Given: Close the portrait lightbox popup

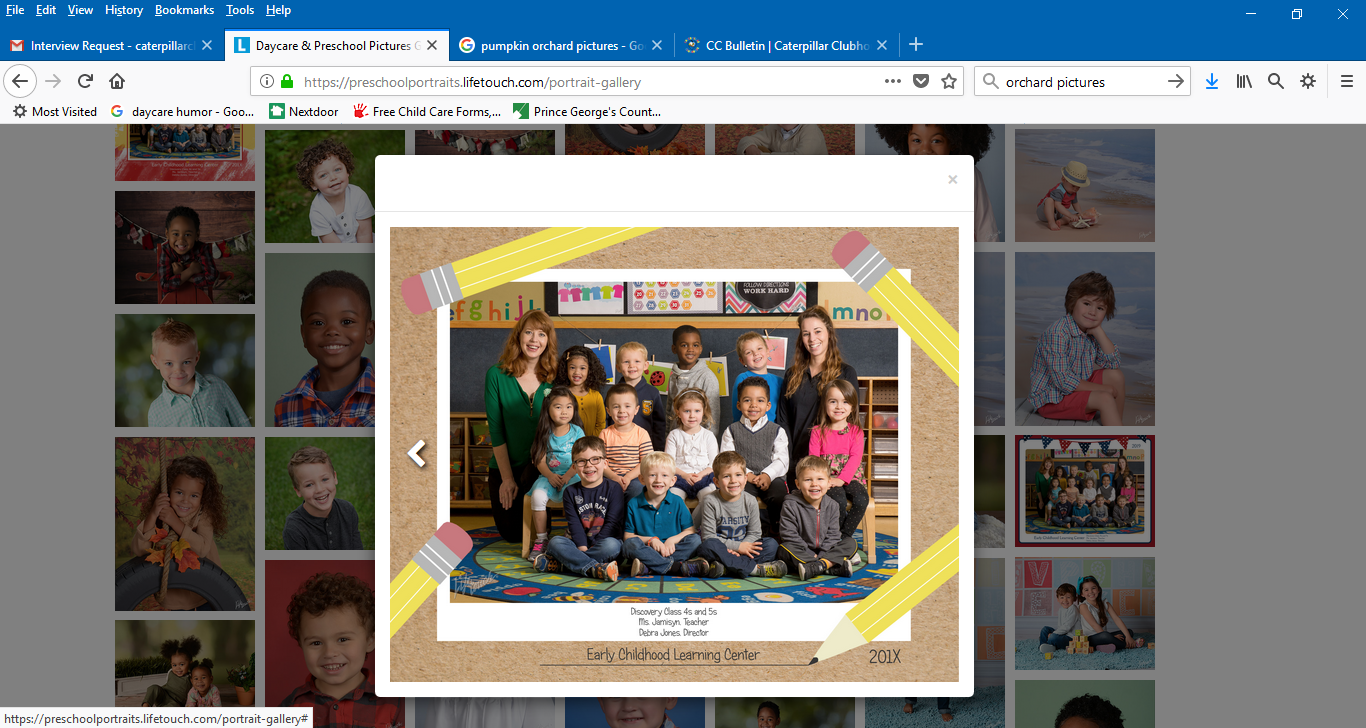Looking at the screenshot, I should pos(952,180).
